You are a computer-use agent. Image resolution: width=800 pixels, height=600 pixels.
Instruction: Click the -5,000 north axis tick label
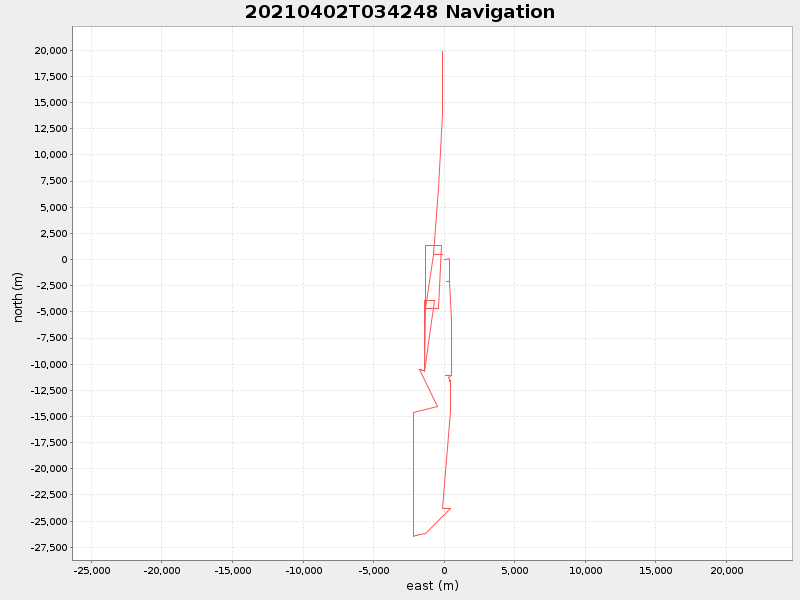[52, 312]
